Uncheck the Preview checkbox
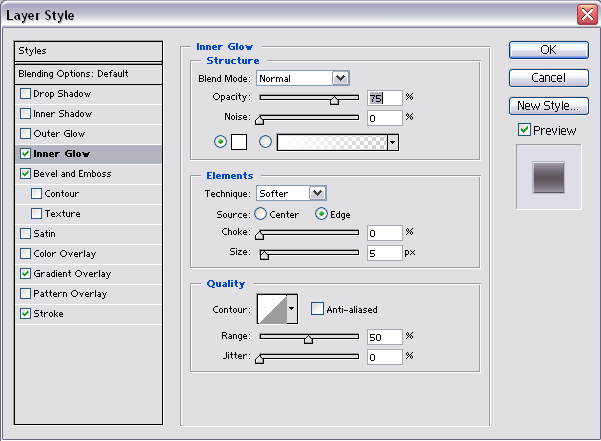This screenshot has width=601, height=441. pyautogui.click(x=524, y=130)
